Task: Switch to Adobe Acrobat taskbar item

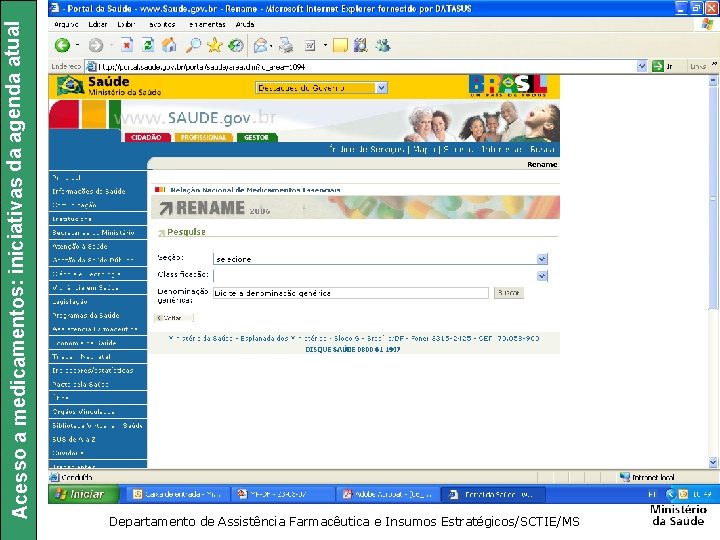Action: (388, 494)
